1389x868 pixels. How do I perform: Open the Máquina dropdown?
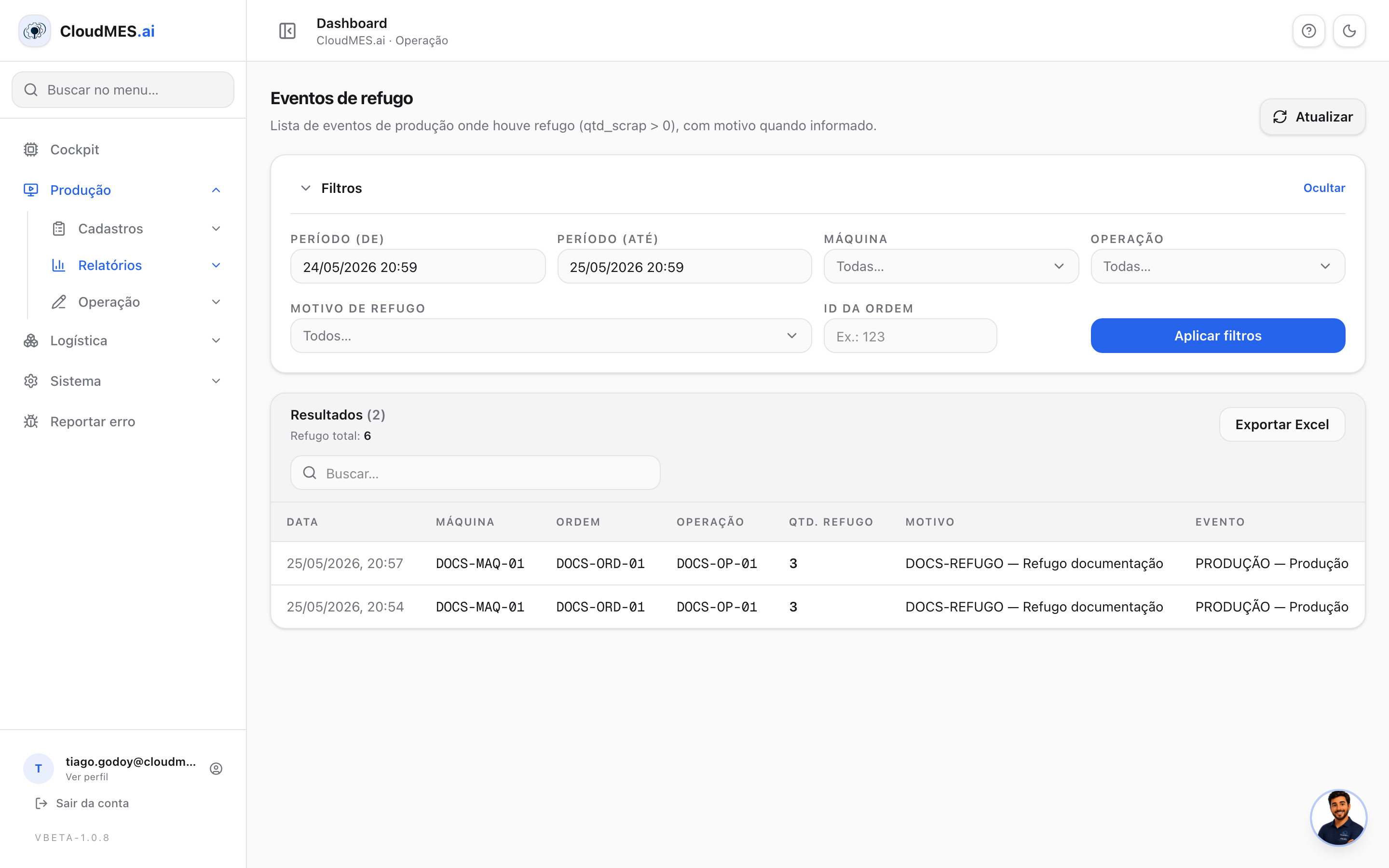pos(951,266)
